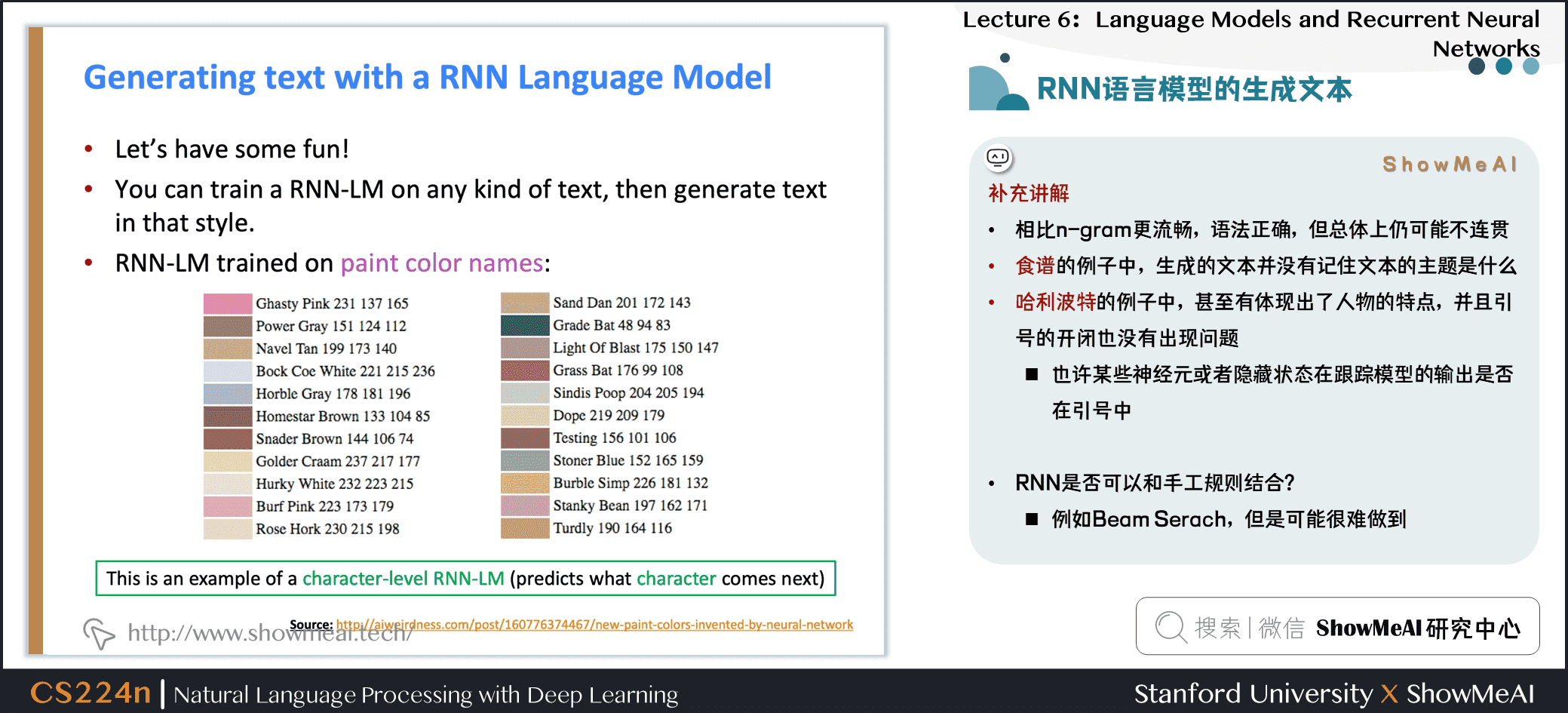Click 'Homestar Brown 133 104 85' text
The height and width of the screenshot is (713, 1568).
(342, 416)
